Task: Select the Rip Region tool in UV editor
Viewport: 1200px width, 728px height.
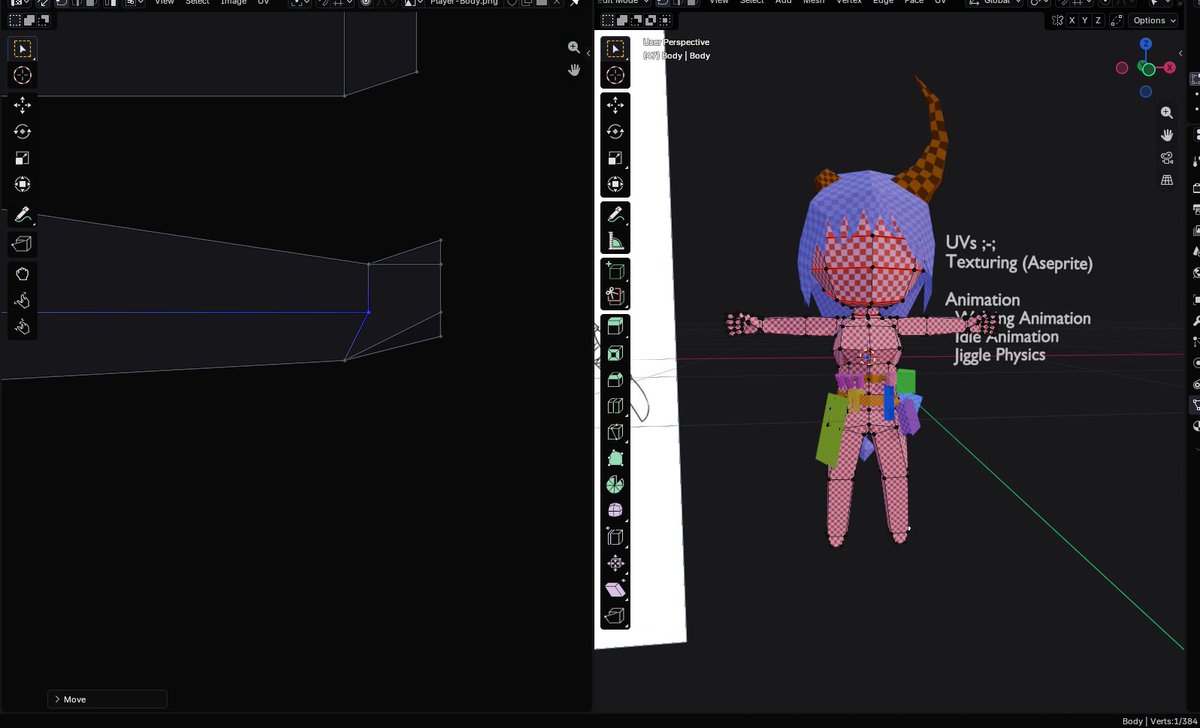Action: tap(22, 243)
